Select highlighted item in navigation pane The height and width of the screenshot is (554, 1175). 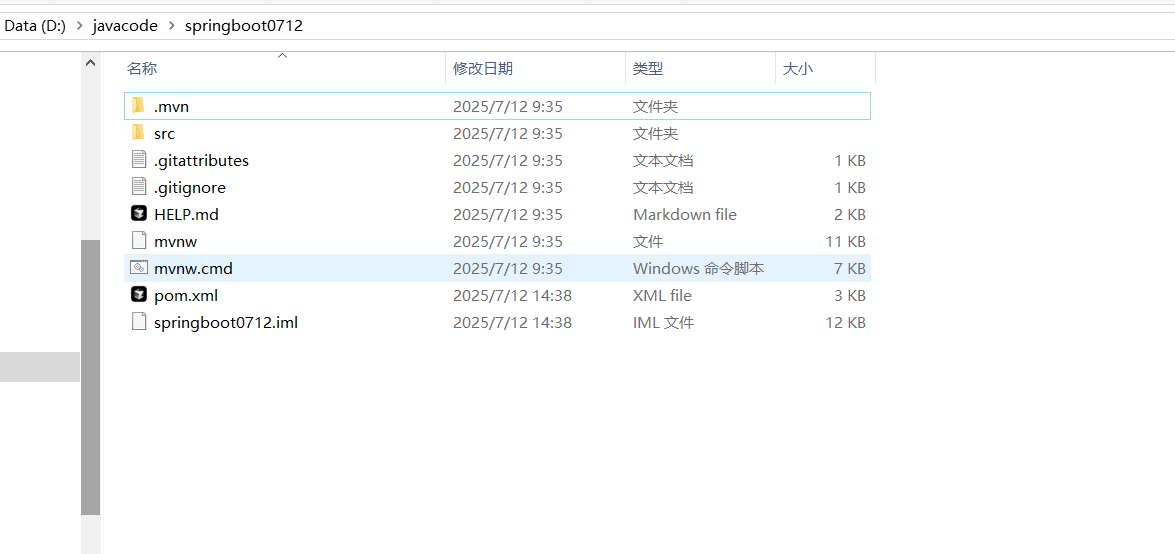coord(40,367)
